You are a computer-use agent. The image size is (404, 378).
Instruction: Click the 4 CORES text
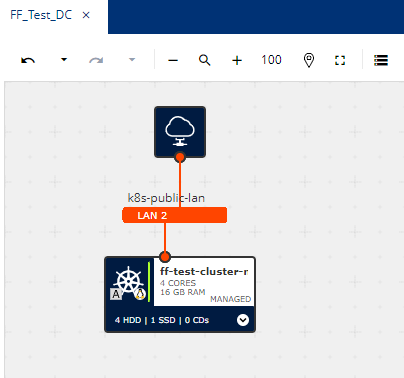[178, 283]
